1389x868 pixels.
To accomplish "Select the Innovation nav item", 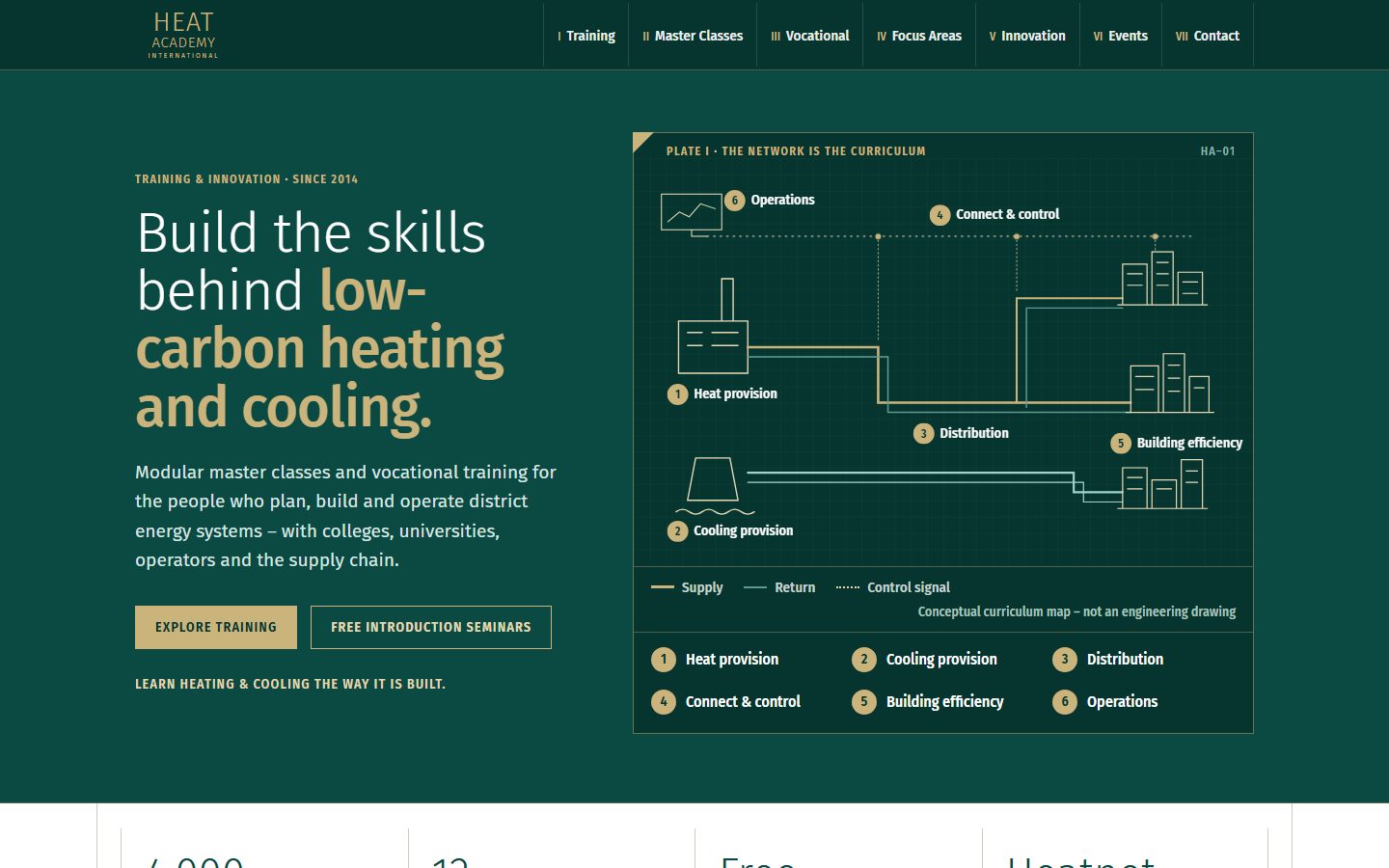I will (1027, 36).
